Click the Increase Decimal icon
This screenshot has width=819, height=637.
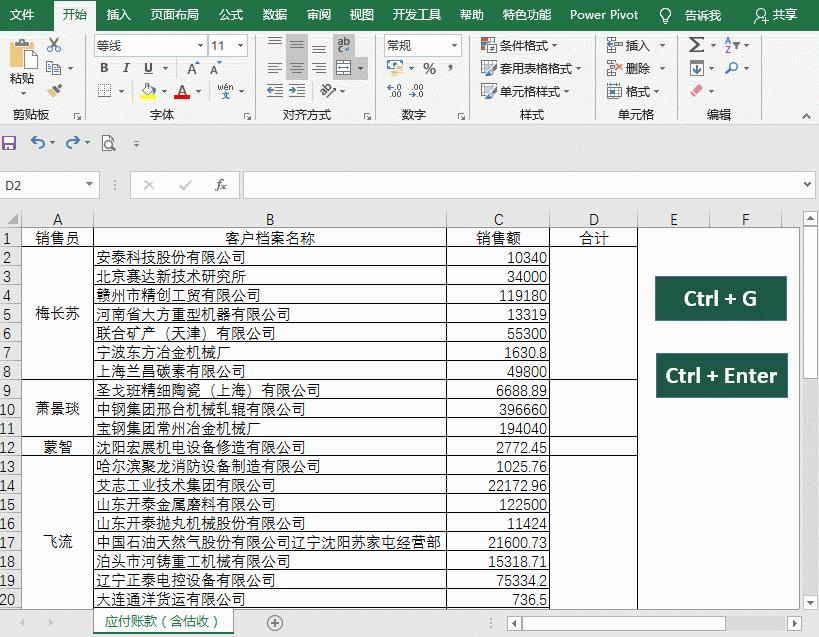pyautogui.click(x=394, y=90)
